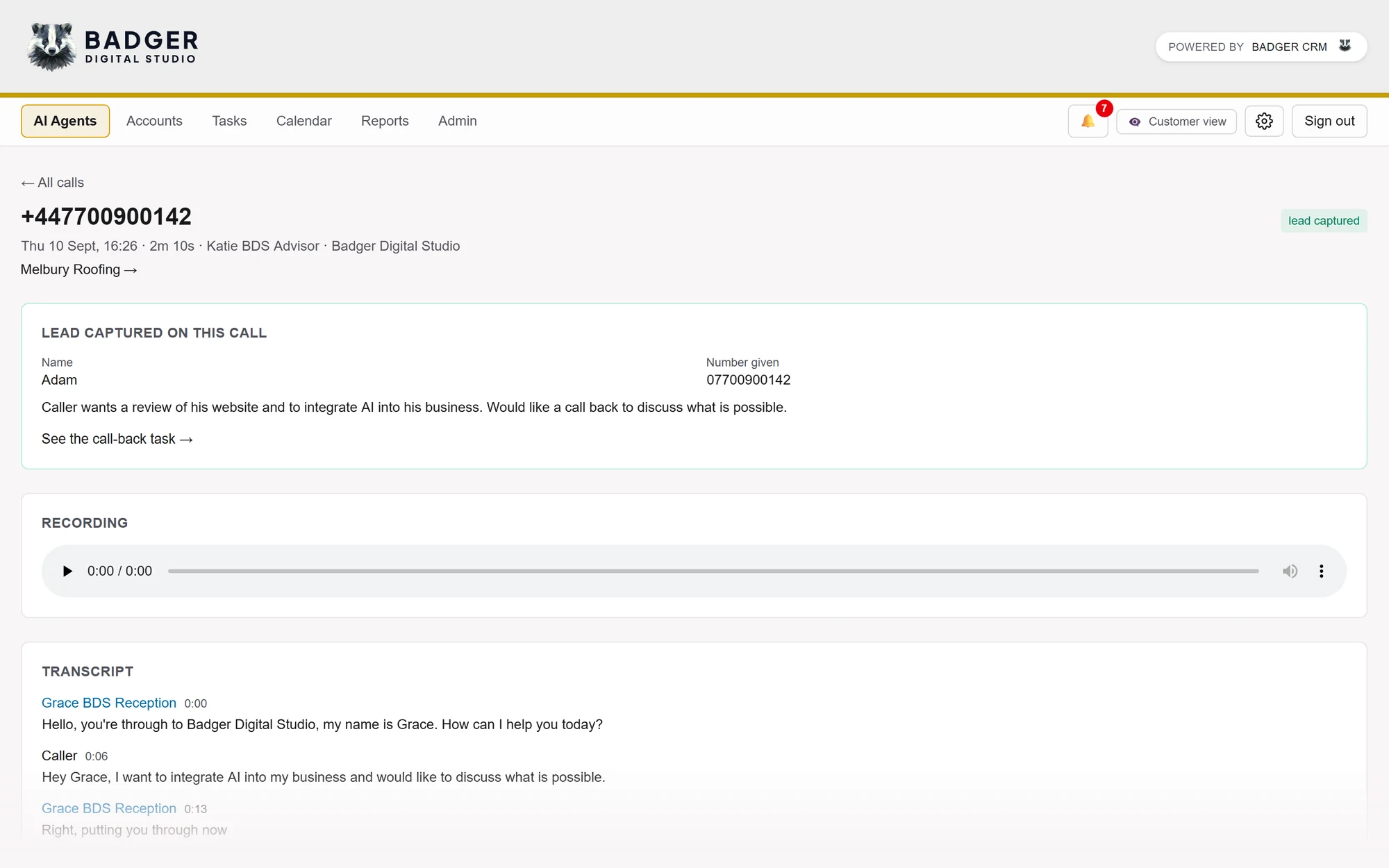Click the 0:00 / 0:00 playback time
The height and width of the screenshot is (868, 1389).
[x=119, y=571]
